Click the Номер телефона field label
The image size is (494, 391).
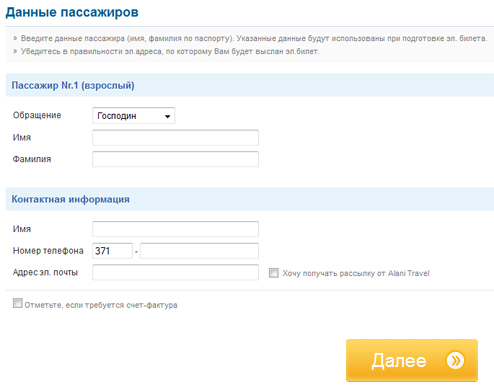click(x=48, y=251)
